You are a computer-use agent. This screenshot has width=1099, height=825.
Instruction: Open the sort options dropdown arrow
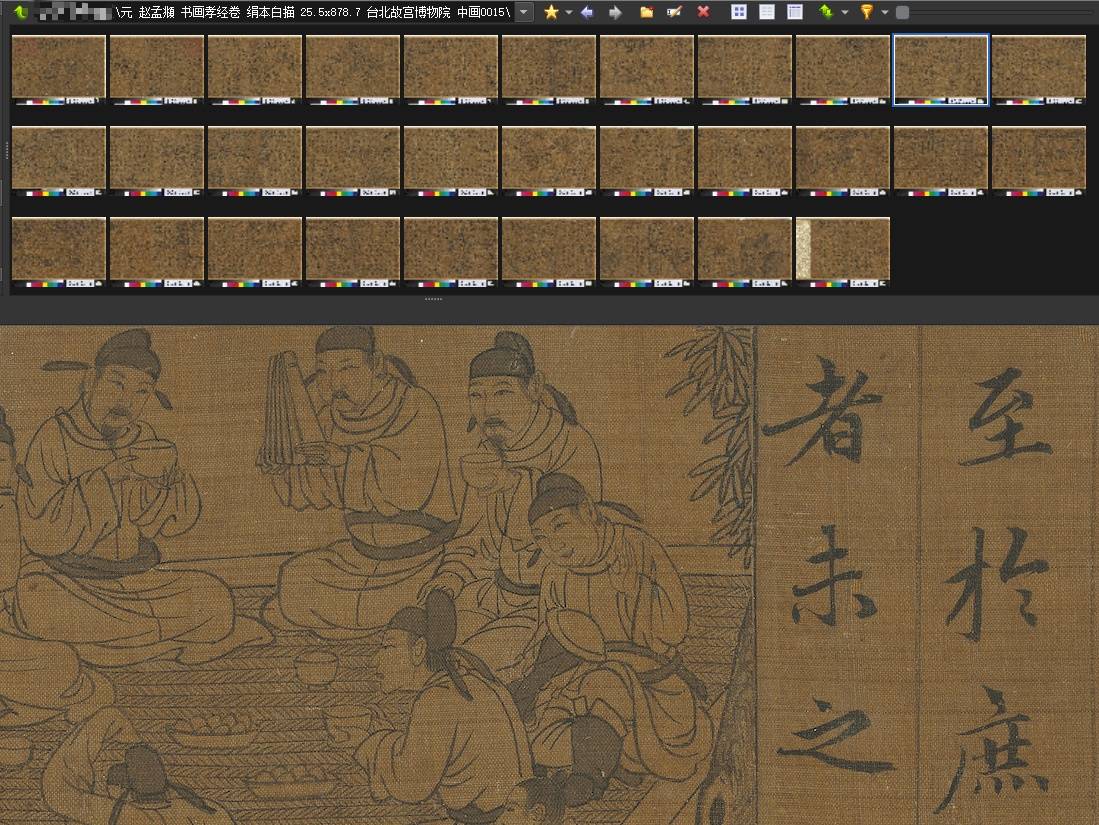[845, 12]
